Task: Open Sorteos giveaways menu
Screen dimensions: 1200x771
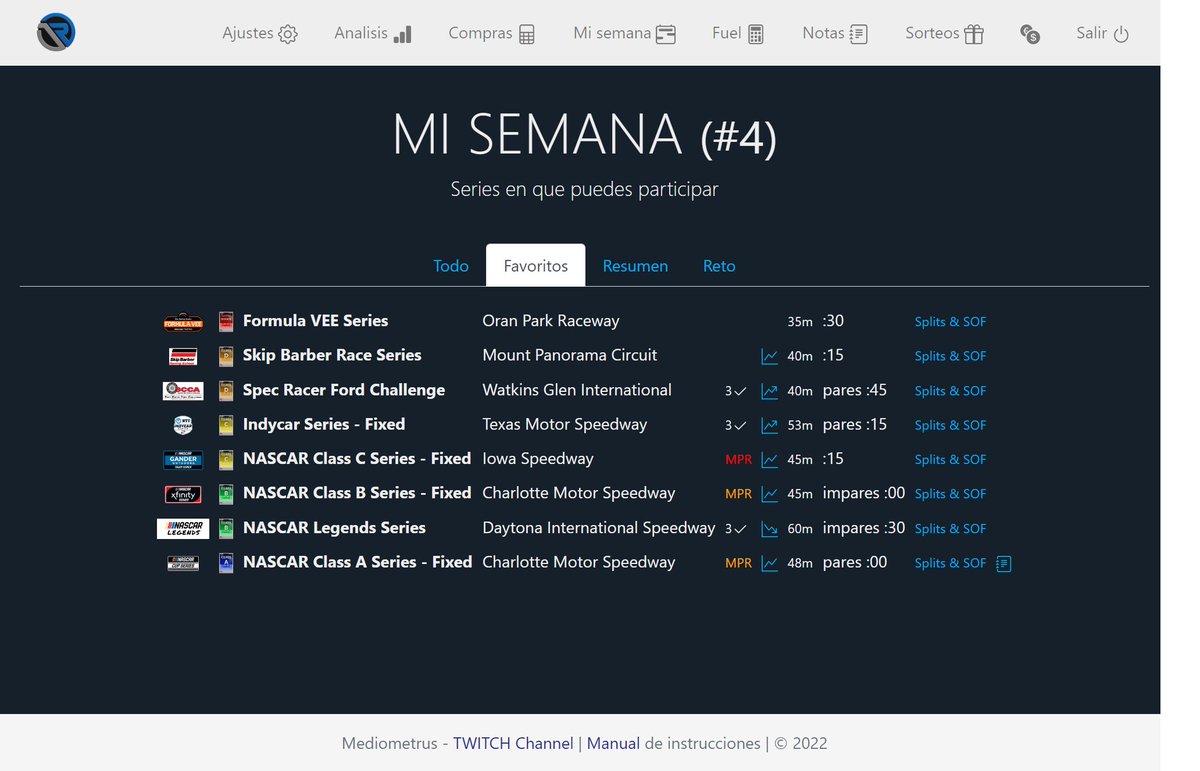Action: click(x=945, y=33)
